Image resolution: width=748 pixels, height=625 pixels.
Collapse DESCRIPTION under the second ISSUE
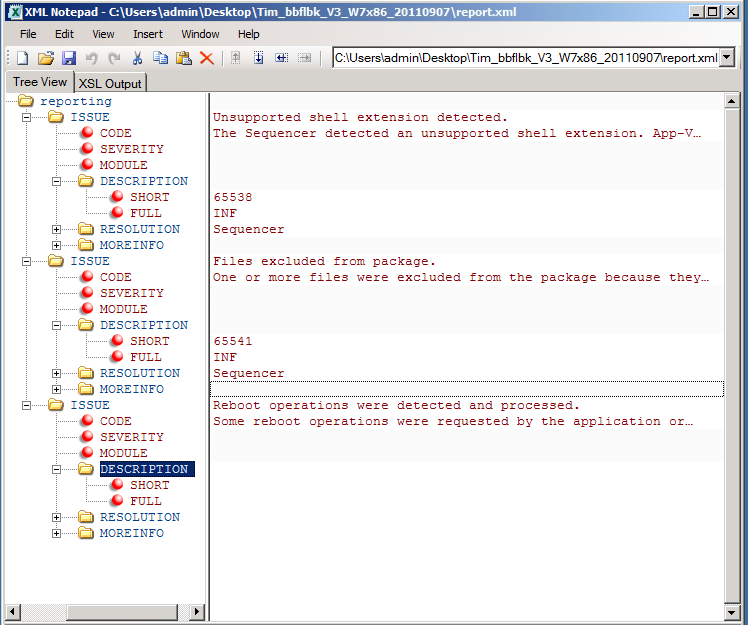click(x=56, y=325)
